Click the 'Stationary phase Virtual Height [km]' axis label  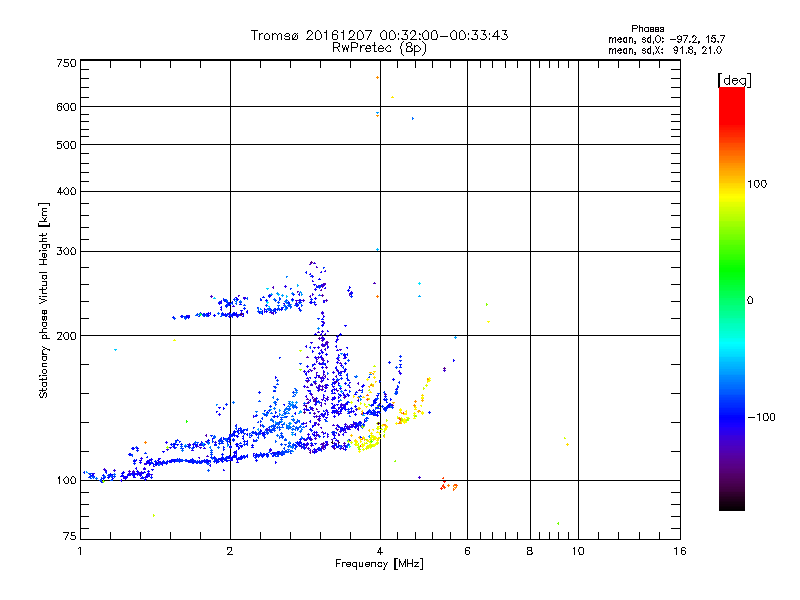[x=44, y=301]
